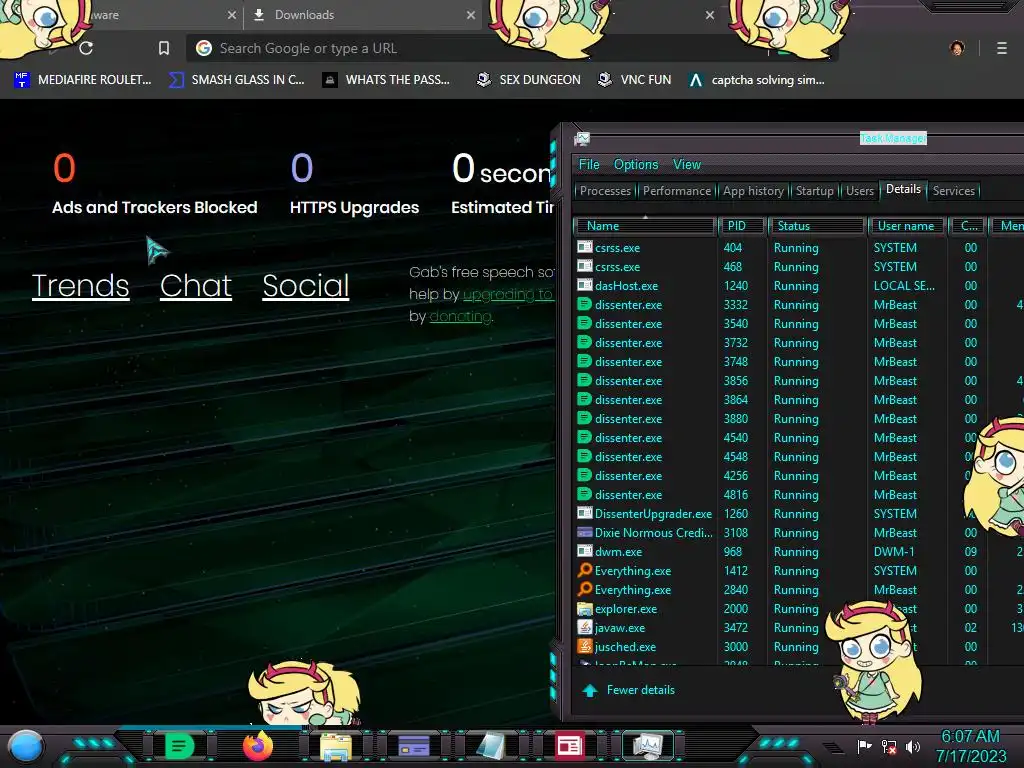Screen dimensions: 1024x768
Task: Select the Details tab
Action: [903, 189]
